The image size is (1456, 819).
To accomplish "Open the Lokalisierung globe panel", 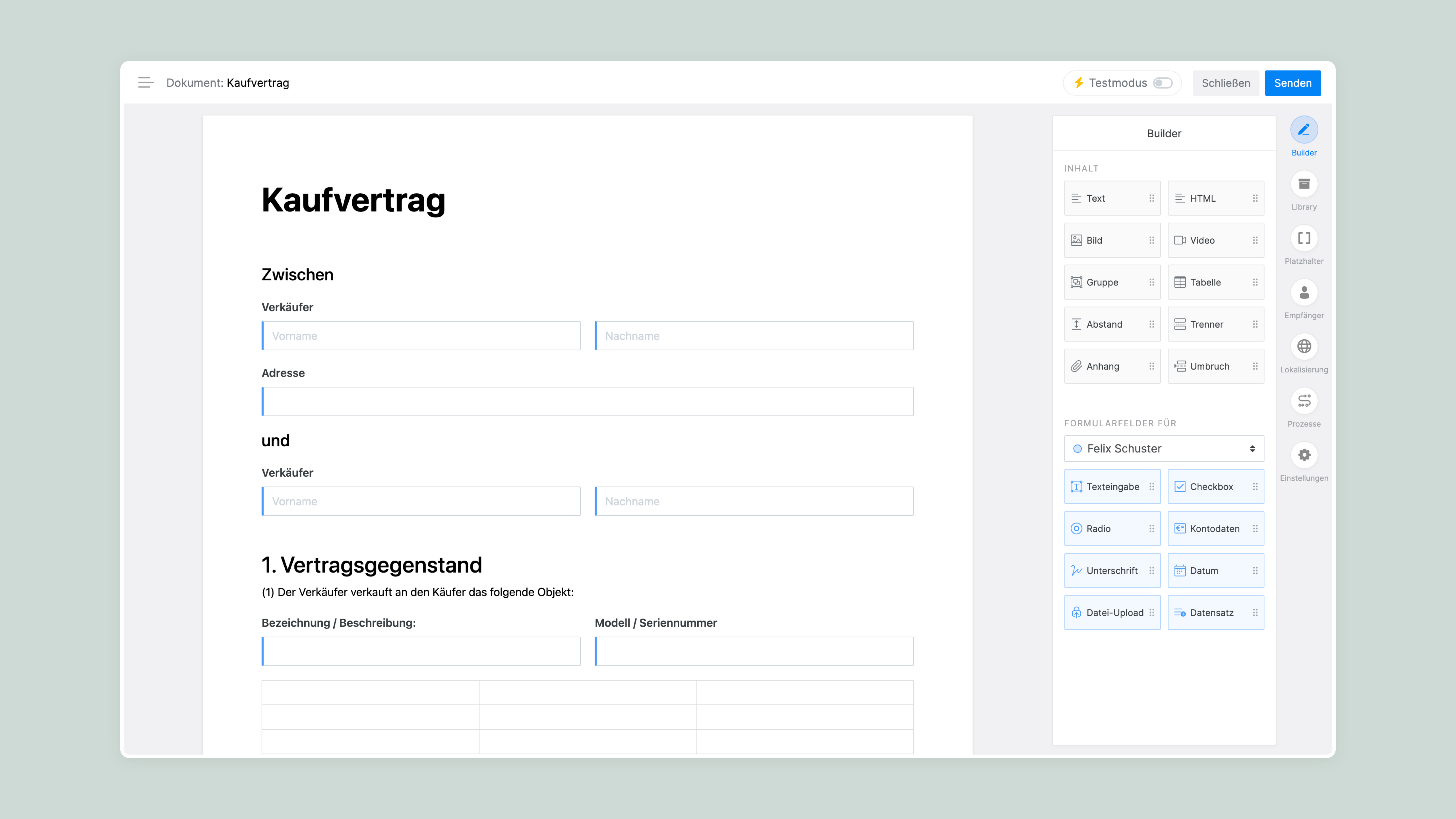I will (1304, 347).
